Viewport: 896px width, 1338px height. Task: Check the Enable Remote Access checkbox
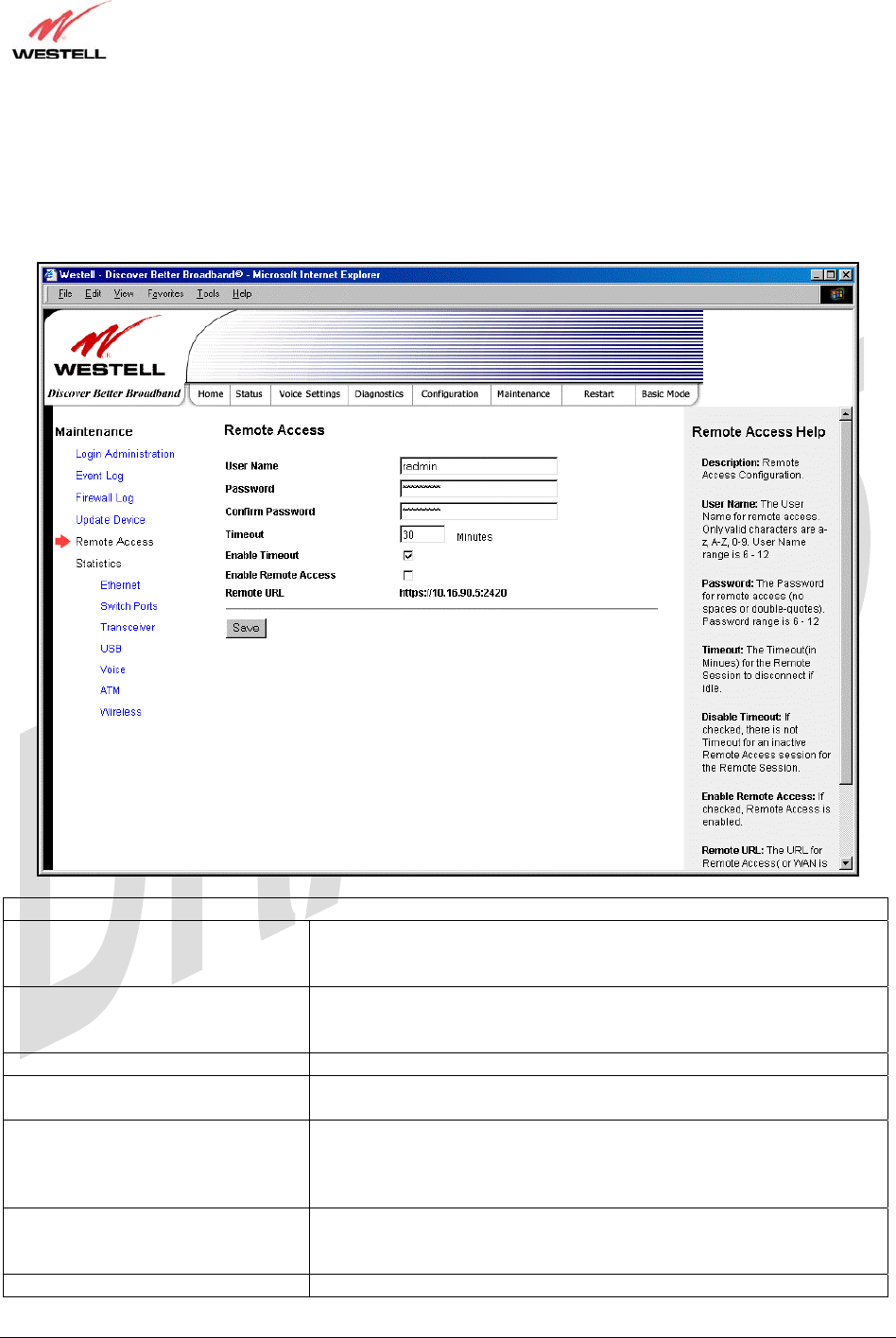pyautogui.click(x=408, y=575)
